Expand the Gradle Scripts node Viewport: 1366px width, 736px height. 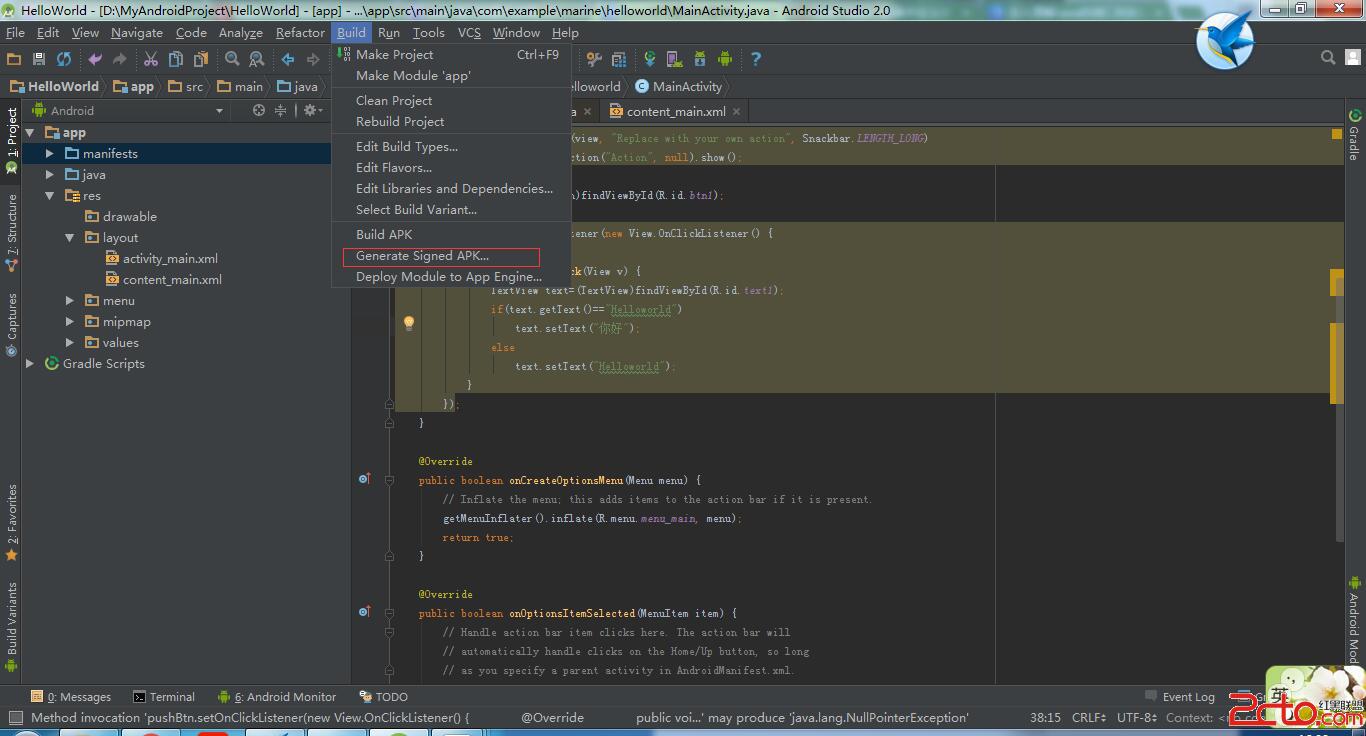point(30,364)
